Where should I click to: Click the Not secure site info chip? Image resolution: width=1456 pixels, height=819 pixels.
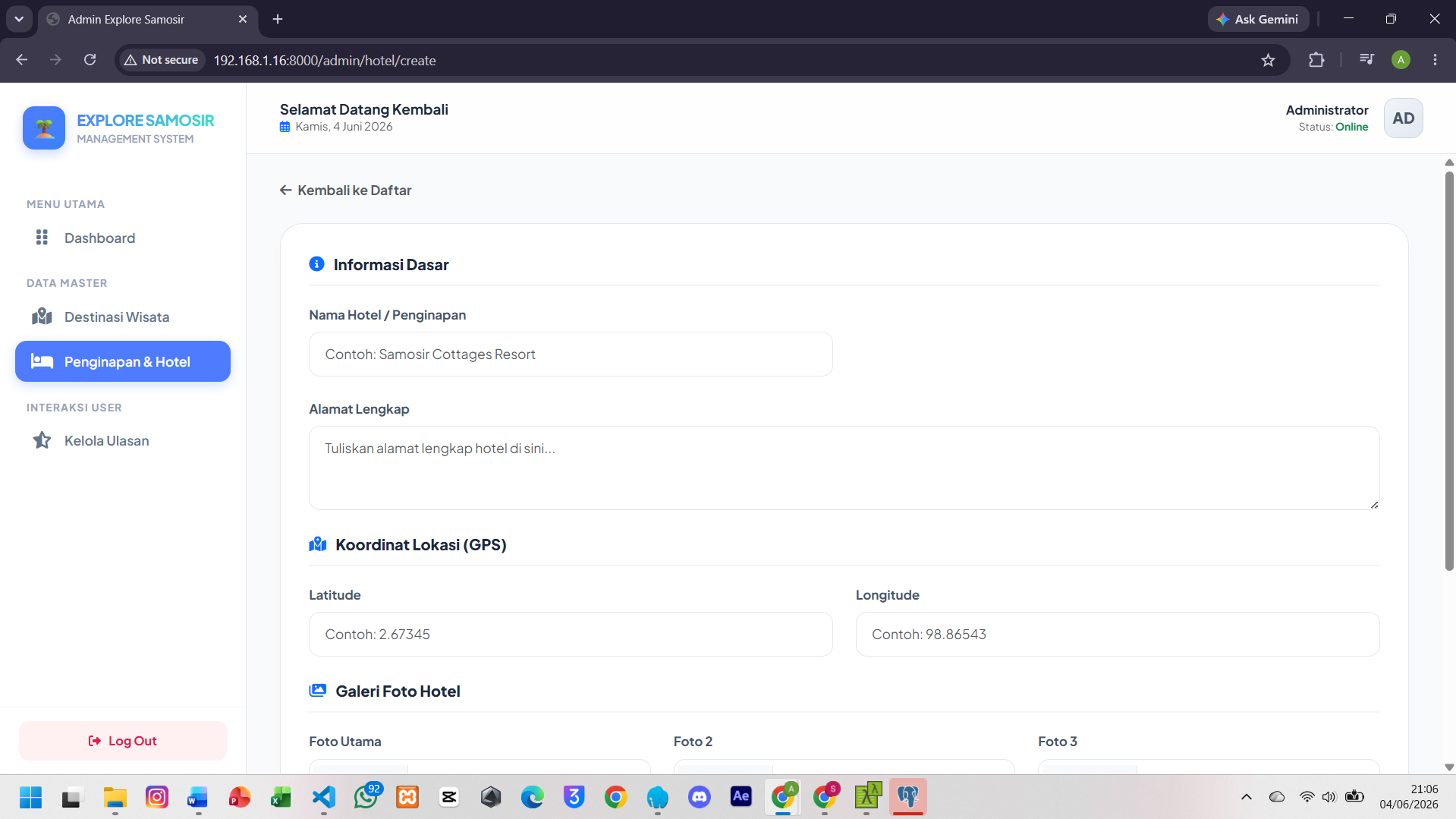click(x=162, y=60)
